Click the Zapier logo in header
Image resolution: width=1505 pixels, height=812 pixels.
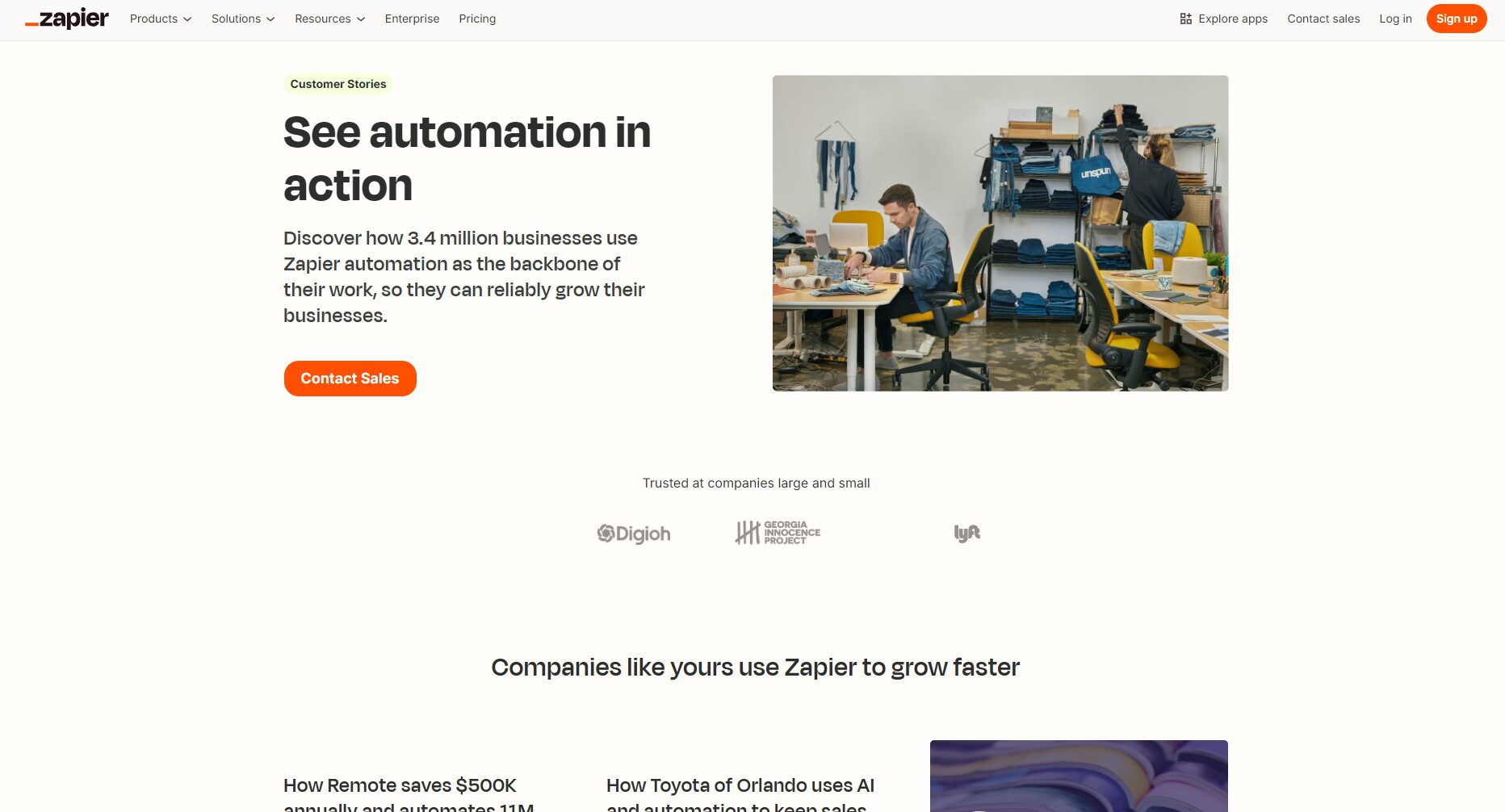(67, 19)
